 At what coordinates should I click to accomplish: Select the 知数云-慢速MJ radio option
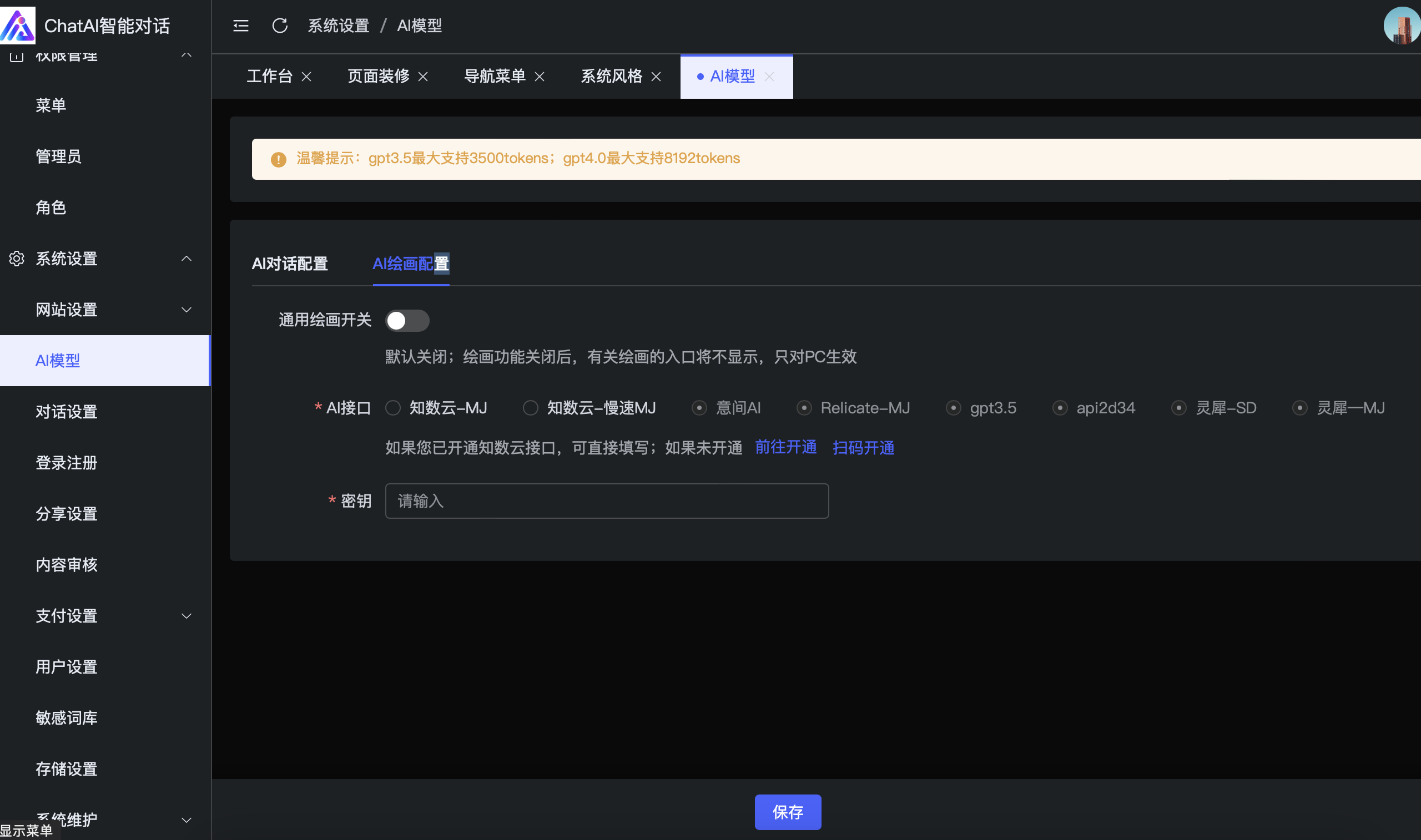[531, 408]
